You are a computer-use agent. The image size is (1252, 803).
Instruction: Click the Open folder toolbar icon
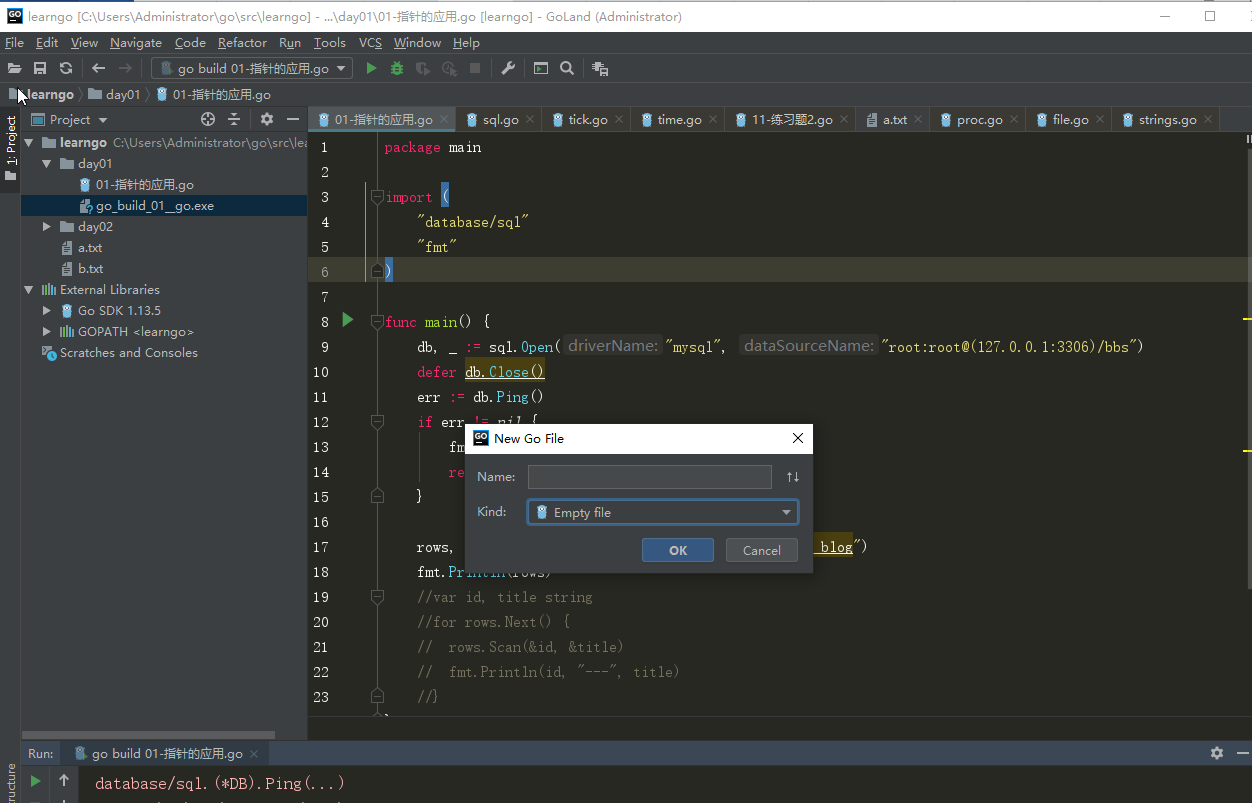click(x=14, y=68)
